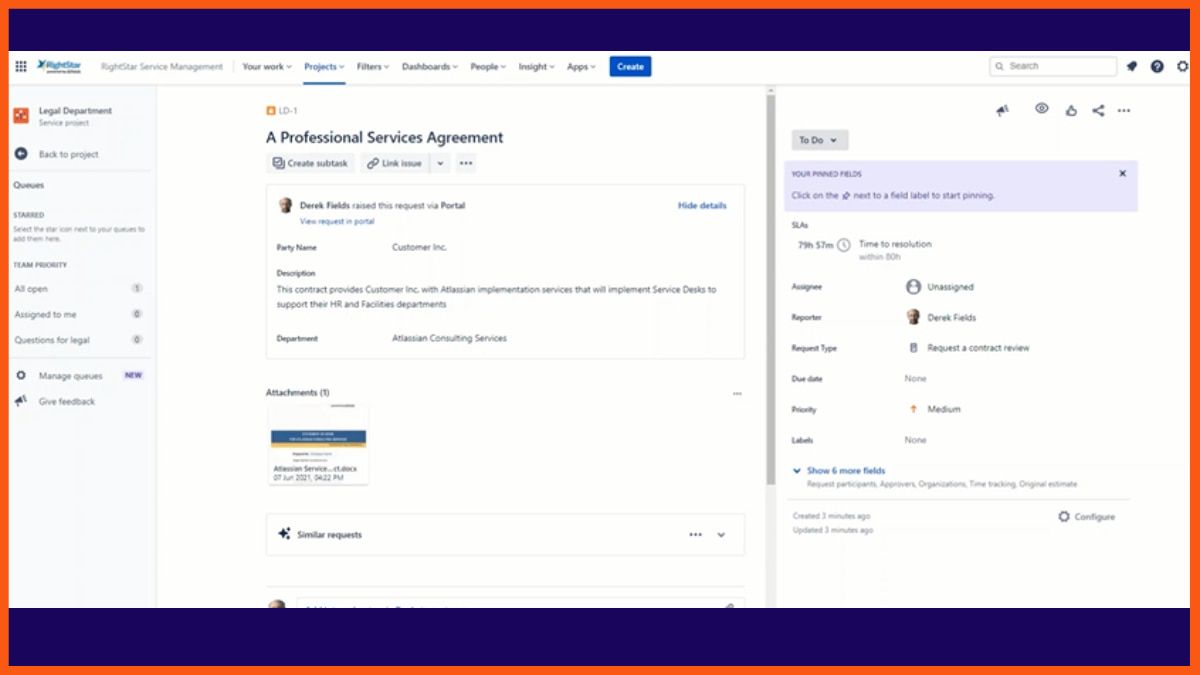The image size is (1200, 675).
Task: Open more actions ellipsis in issue header
Action: tap(1124, 111)
